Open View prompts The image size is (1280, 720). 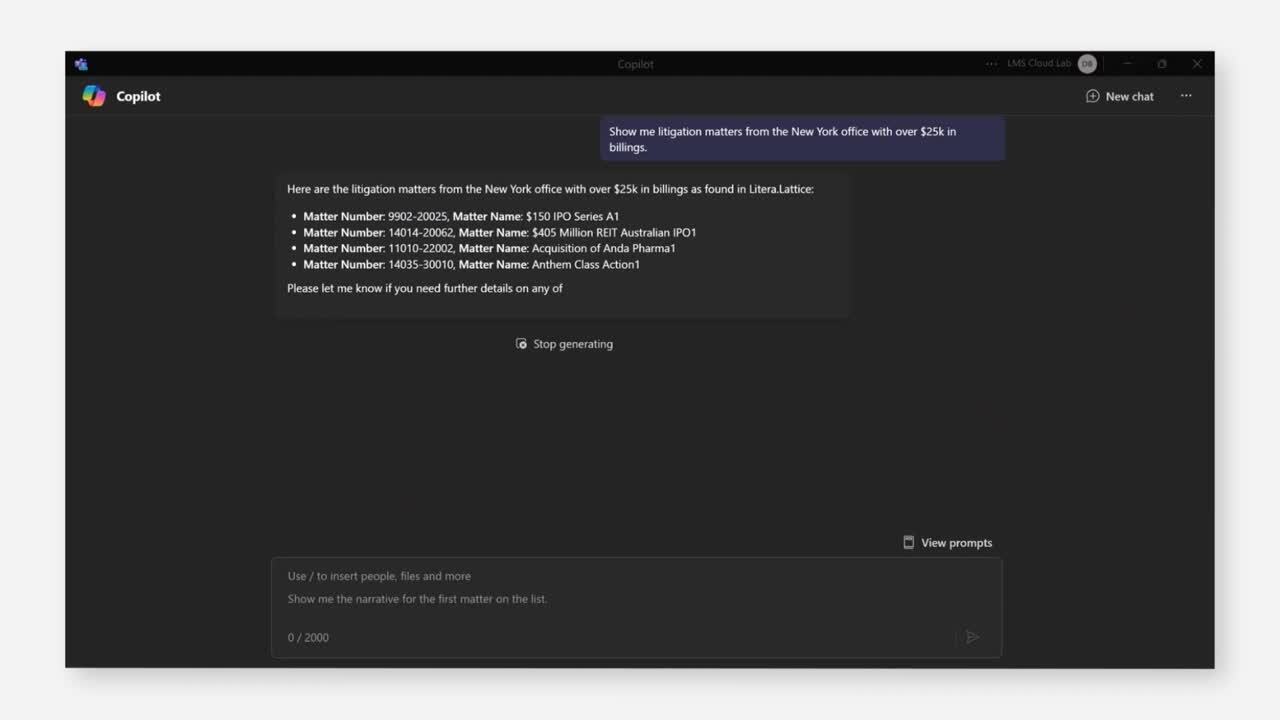(x=947, y=543)
